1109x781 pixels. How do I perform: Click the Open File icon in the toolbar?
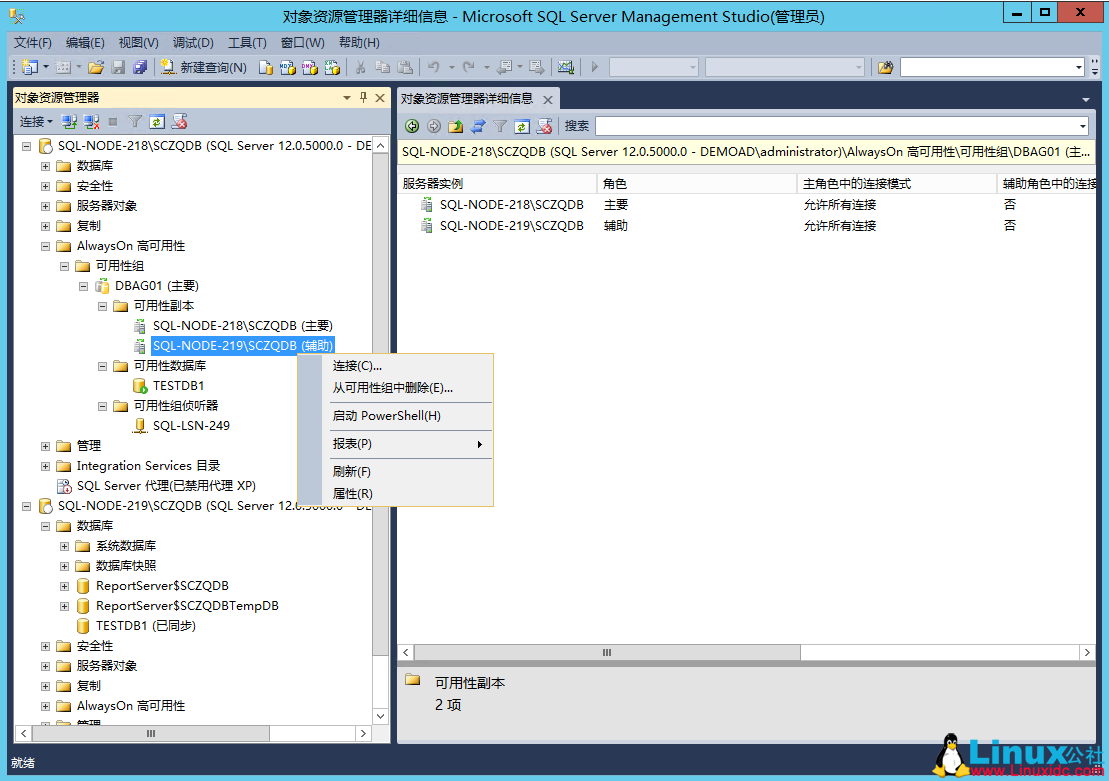(x=95, y=67)
